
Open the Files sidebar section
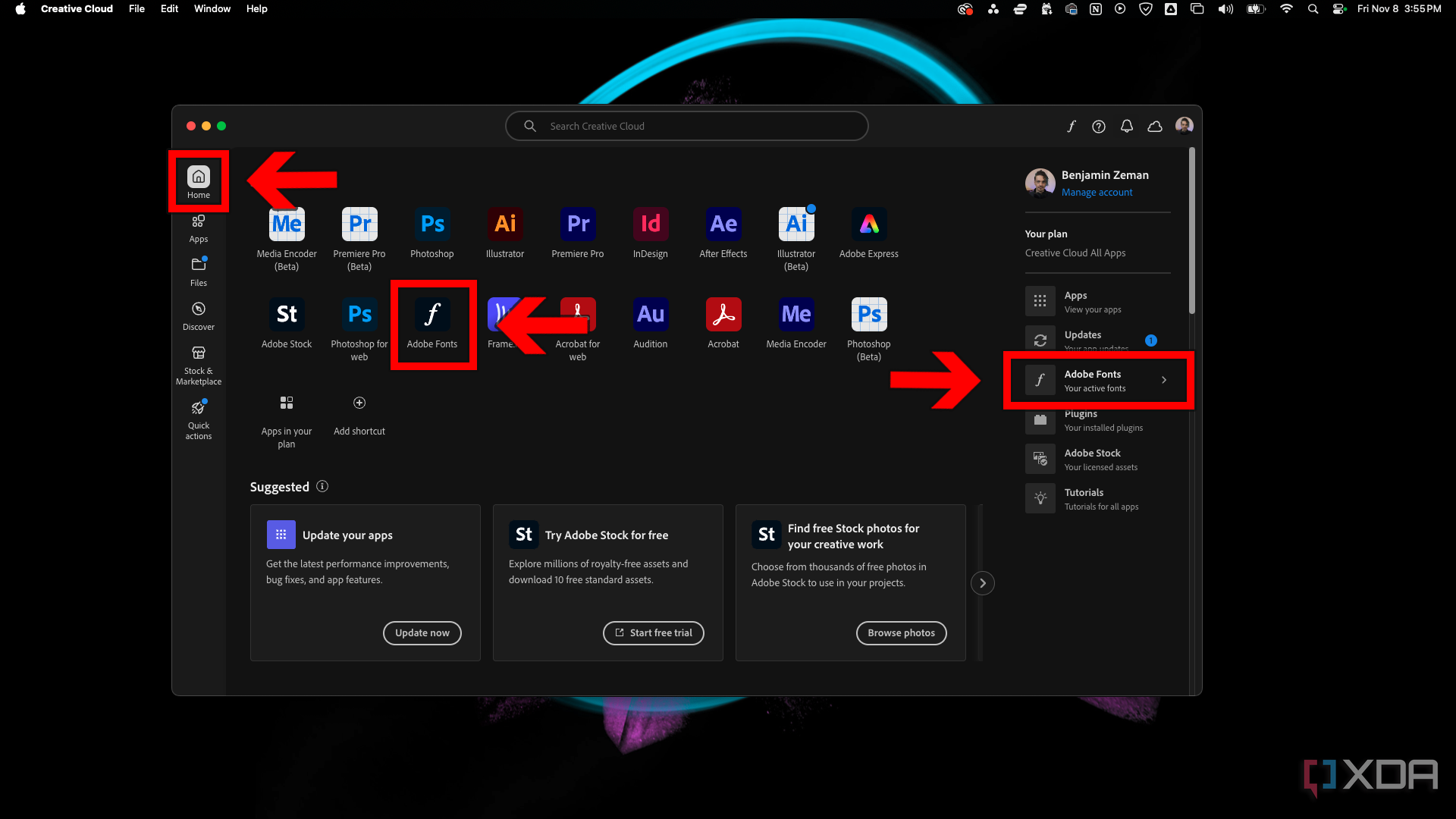199,272
